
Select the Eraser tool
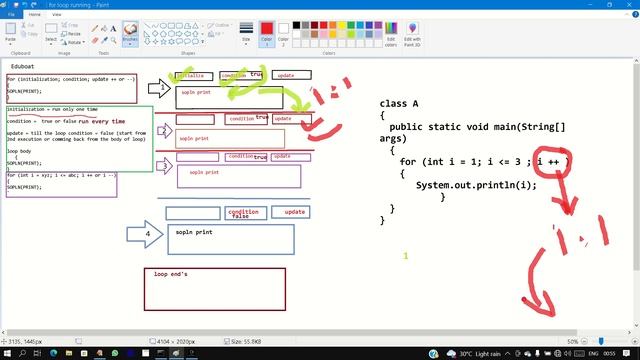pyautogui.click(x=95, y=40)
